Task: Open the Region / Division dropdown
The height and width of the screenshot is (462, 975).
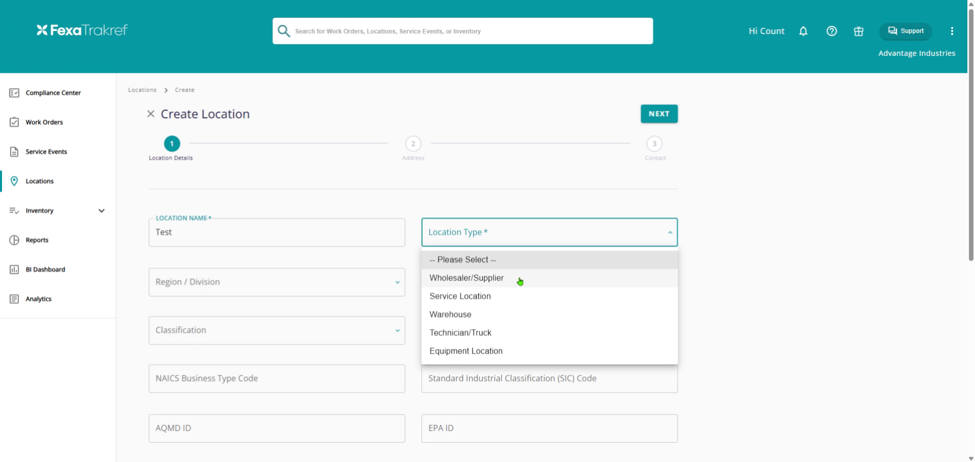Action: (x=277, y=282)
